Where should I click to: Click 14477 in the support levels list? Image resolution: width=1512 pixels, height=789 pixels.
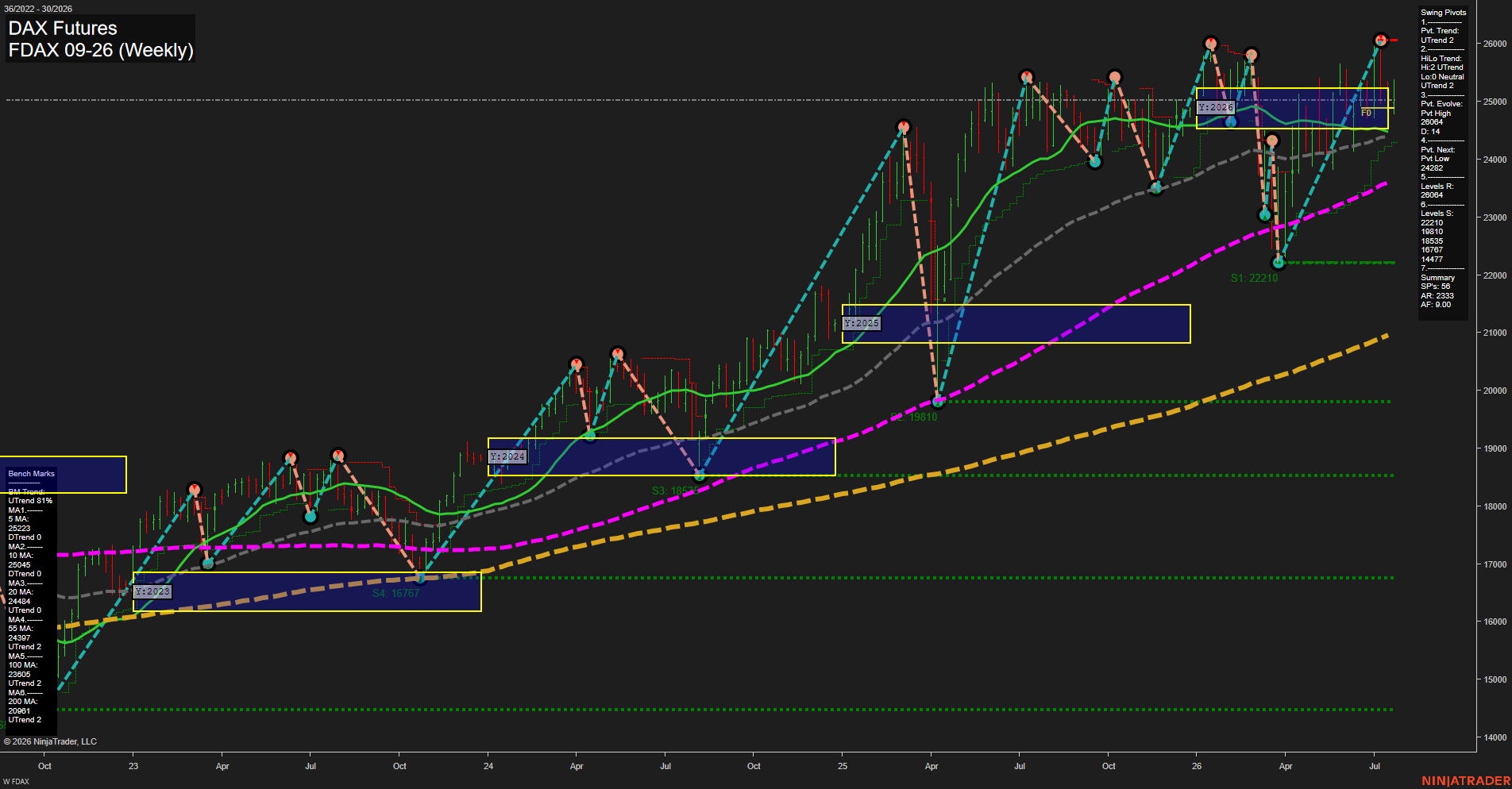1432,260
